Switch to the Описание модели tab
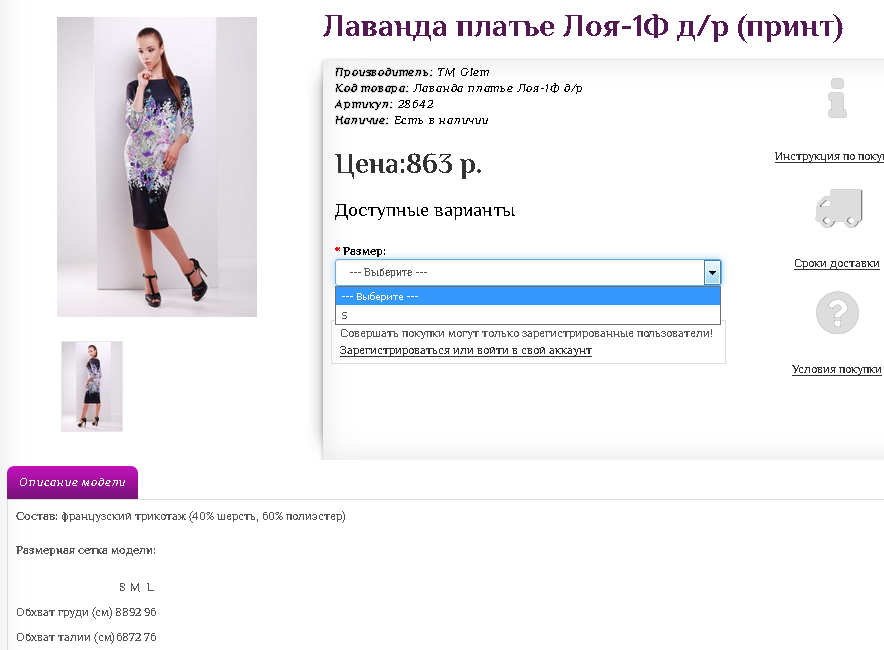This screenshot has height=650, width=884. pos(72,482)
